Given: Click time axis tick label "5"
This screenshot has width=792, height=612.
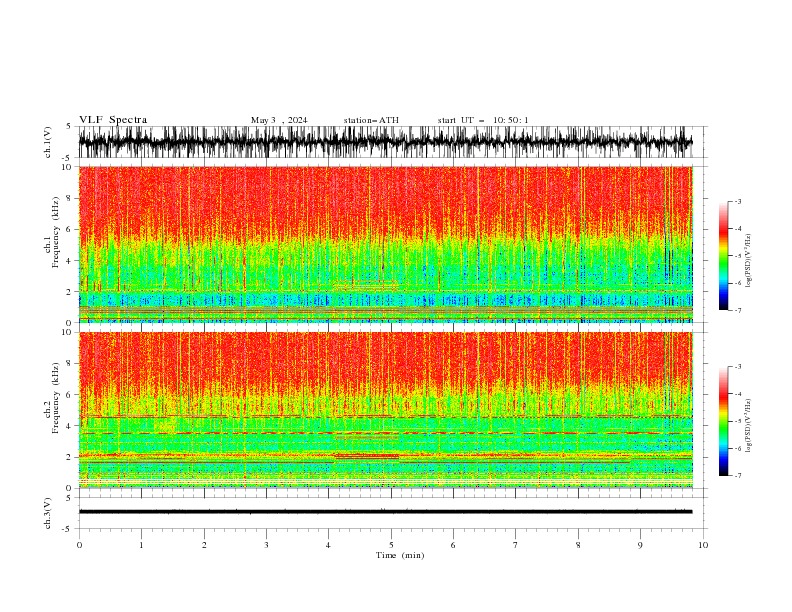Looking at the screenshot, I should click(x=391, y=545).
